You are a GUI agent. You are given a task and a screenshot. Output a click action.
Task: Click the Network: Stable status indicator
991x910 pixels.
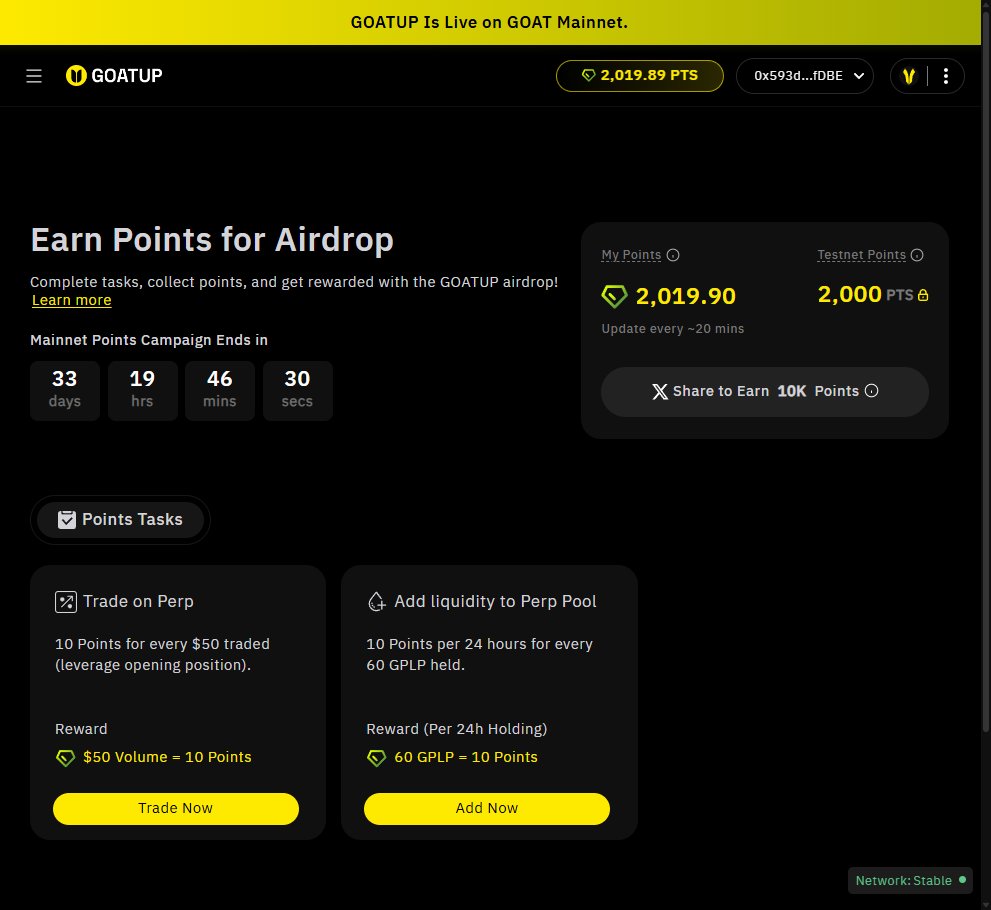(x=910, y=880)
